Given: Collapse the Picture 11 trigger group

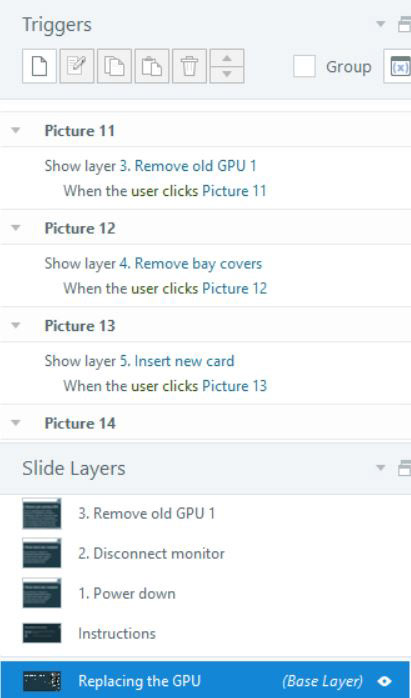Looking at the screenshot, I should [16, 131].
